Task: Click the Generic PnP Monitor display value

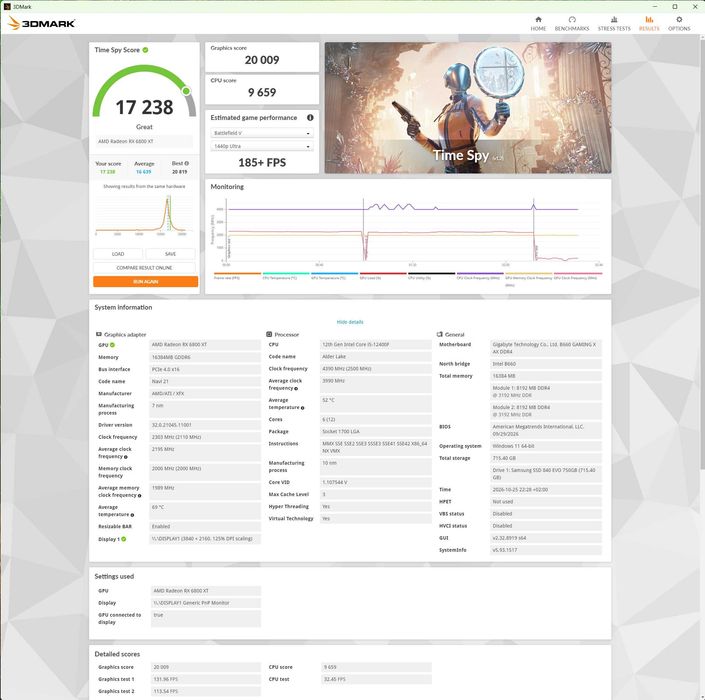Action: point(205,602)
